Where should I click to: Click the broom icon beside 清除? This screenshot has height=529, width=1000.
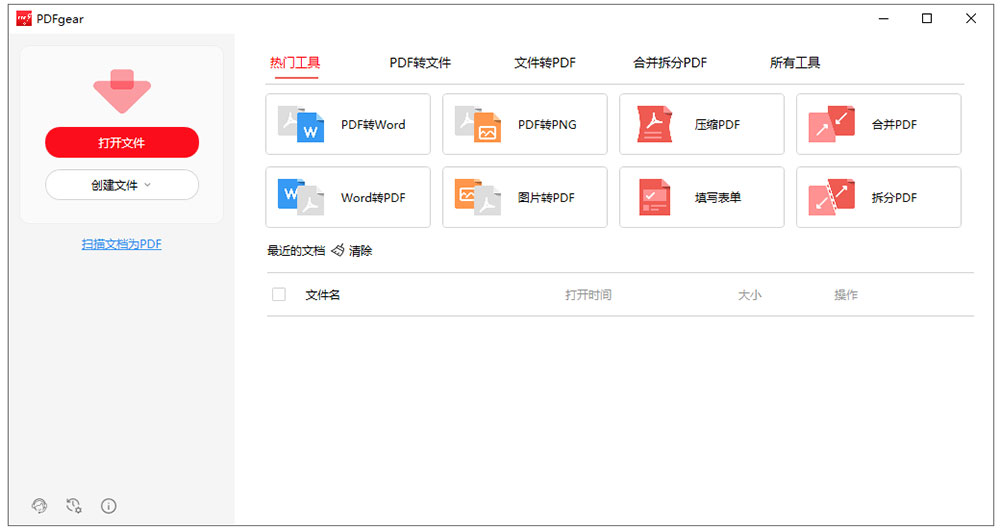[x=338, y=250]
